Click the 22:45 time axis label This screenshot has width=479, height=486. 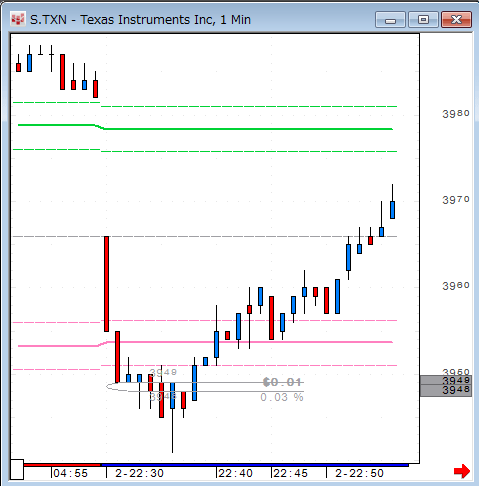point(290,473)
